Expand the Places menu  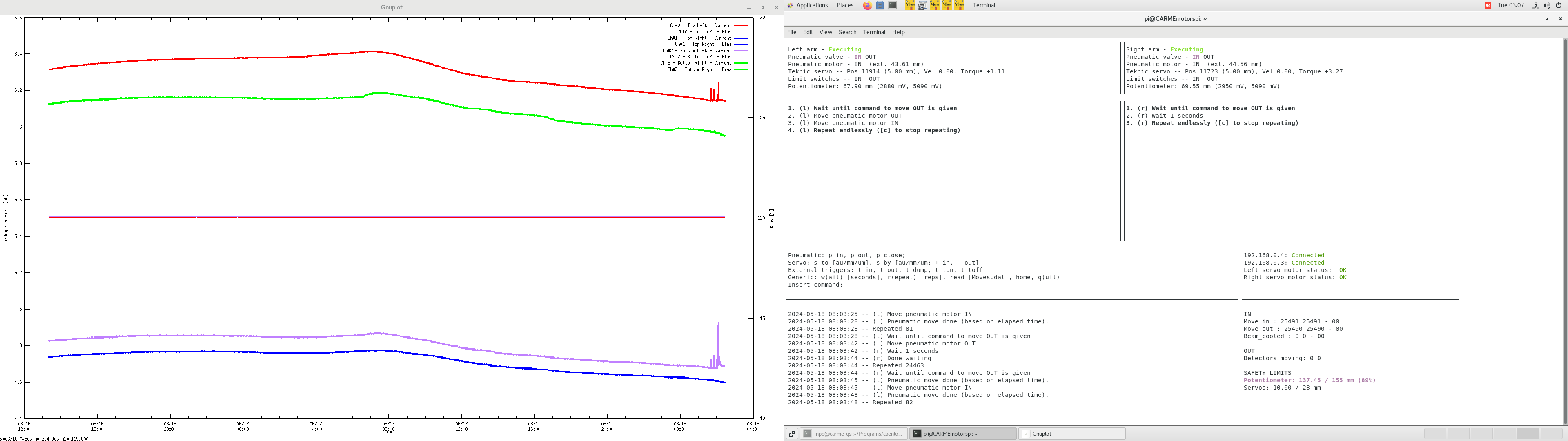pyautogui.click(x=845, y=5)
